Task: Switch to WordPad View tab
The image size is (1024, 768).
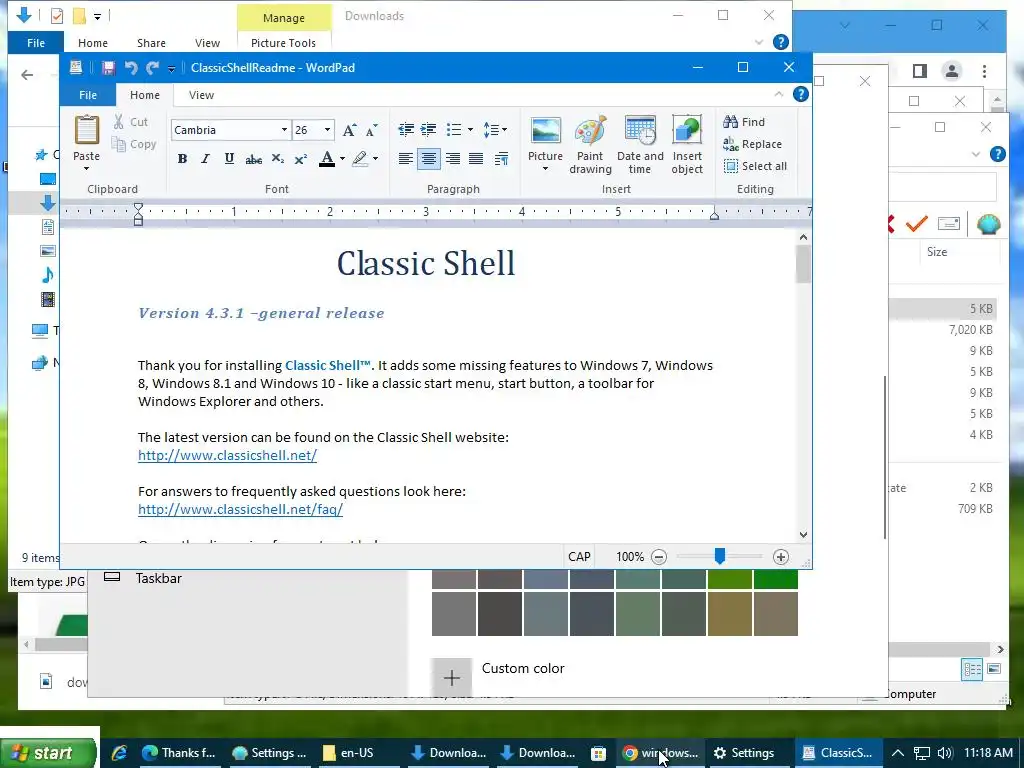Action: [201, 95]
